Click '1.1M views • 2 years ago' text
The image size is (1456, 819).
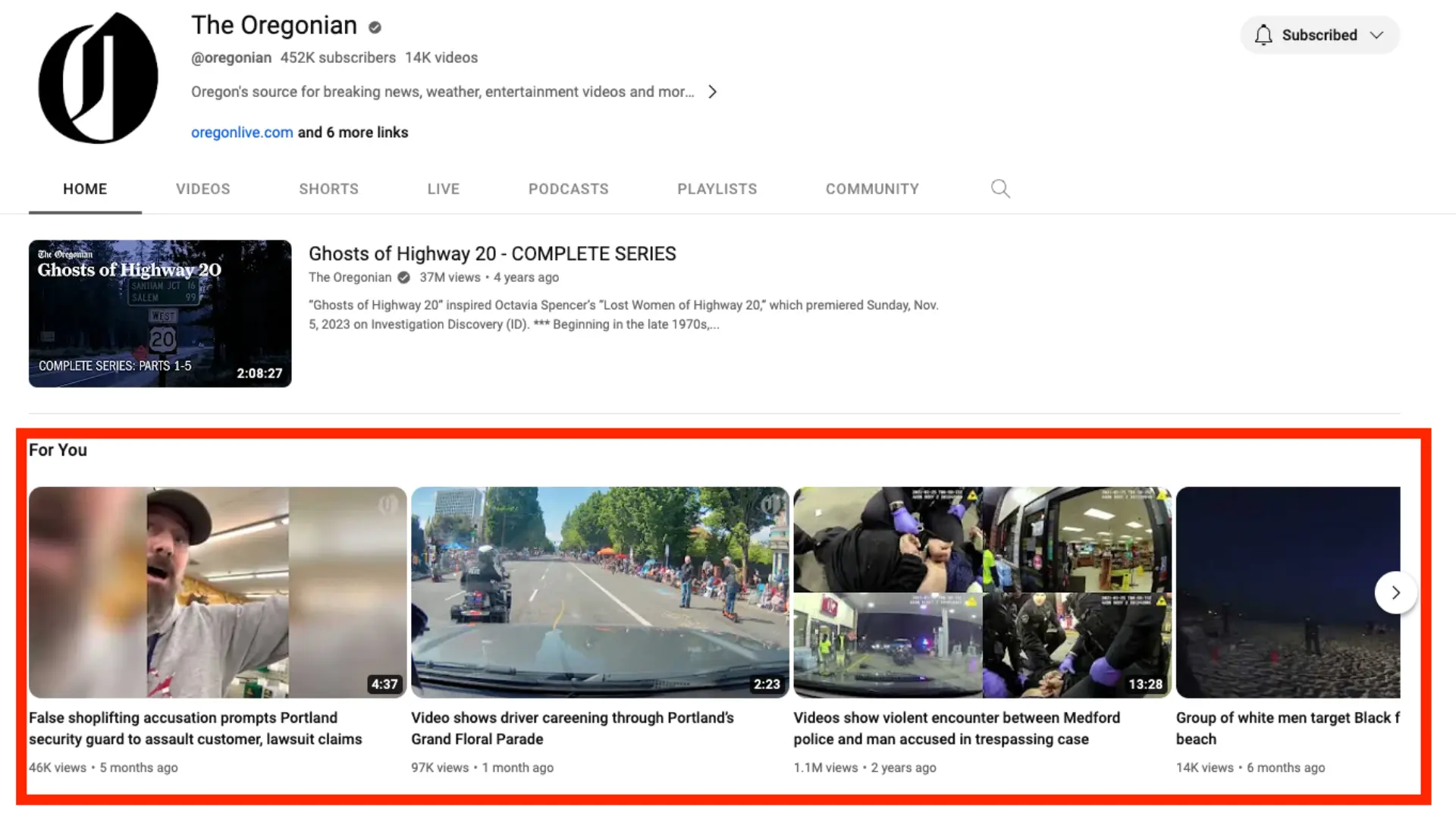865,767
